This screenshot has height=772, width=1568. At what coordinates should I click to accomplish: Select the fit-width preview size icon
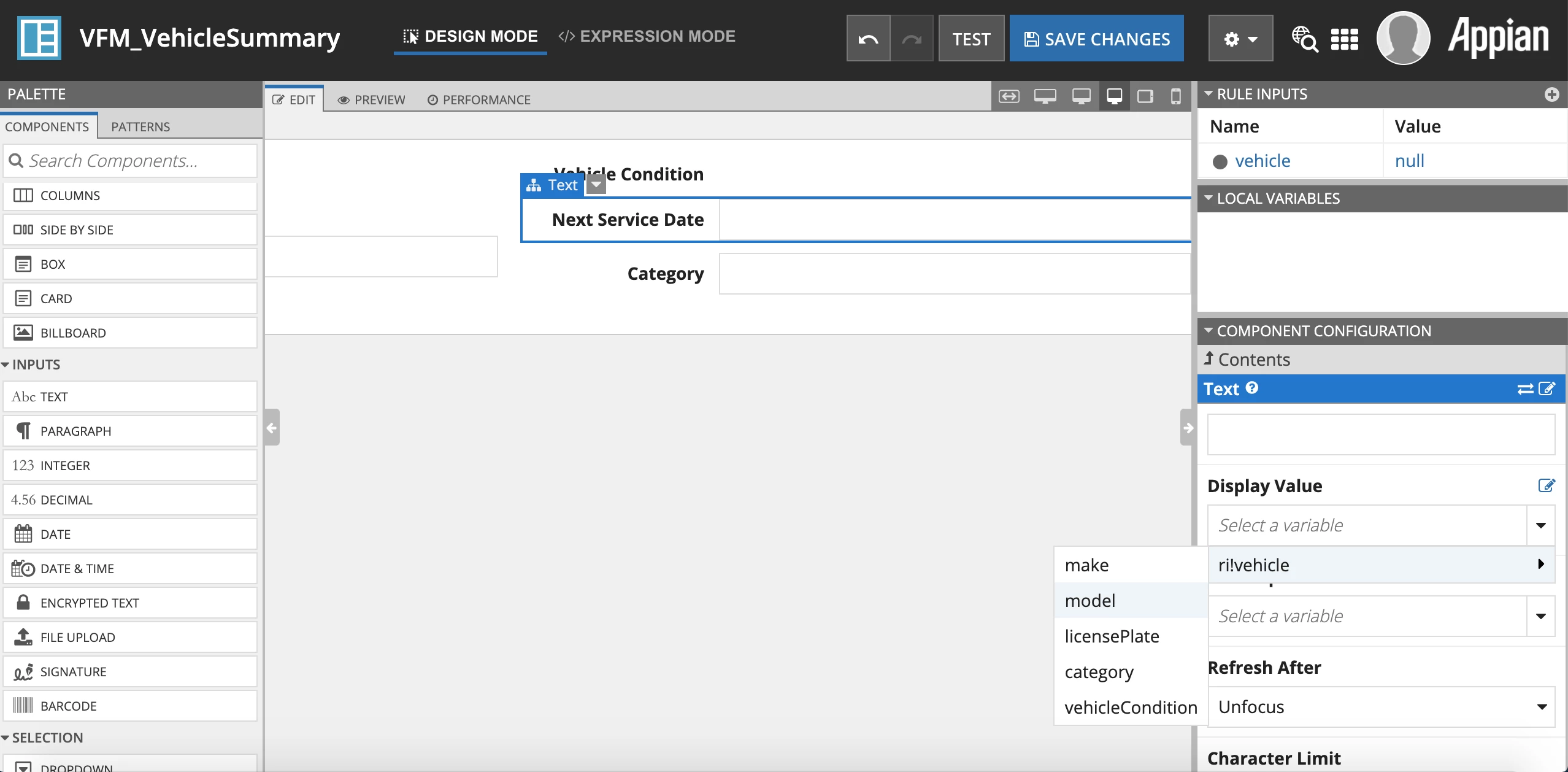tap(1009, 97)
